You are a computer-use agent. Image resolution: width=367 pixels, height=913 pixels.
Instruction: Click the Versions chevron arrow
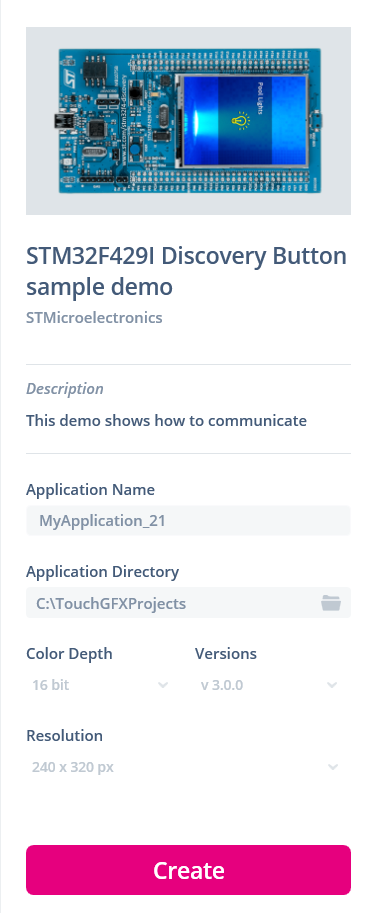pos(332,685)
